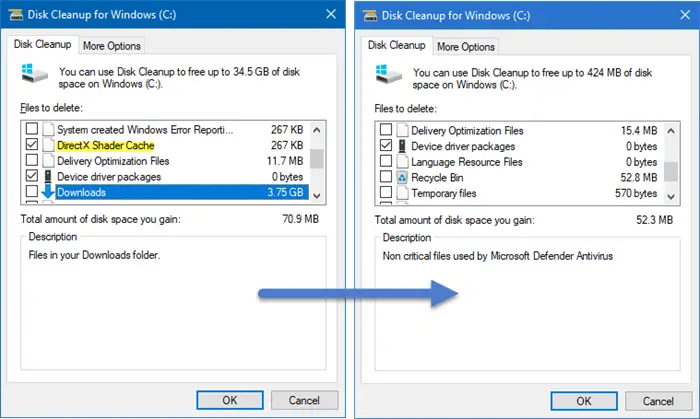Click scroll up arrow in left file list
Screen dimensions: 700x419
point(317,130)
